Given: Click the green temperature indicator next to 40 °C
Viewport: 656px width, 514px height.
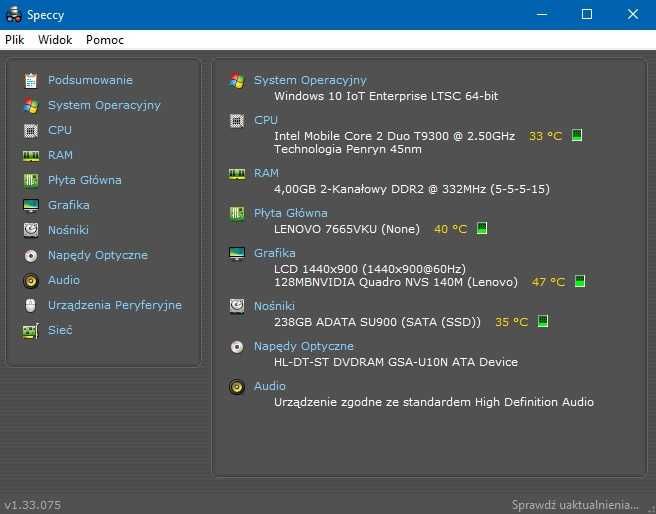Looking at the screenshot, I should 482,228.
